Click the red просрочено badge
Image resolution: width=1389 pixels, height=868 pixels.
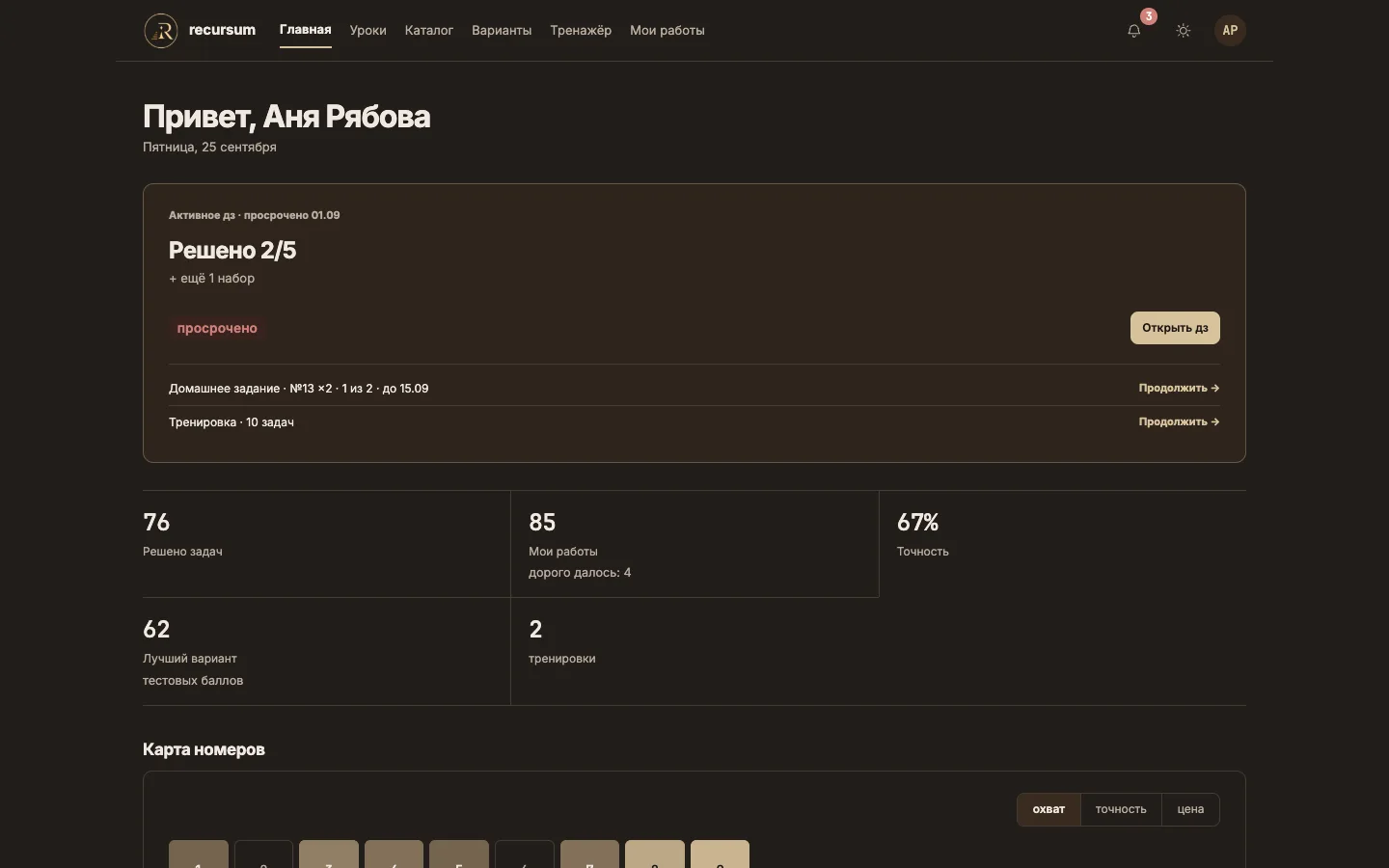(x=217, y=328)
